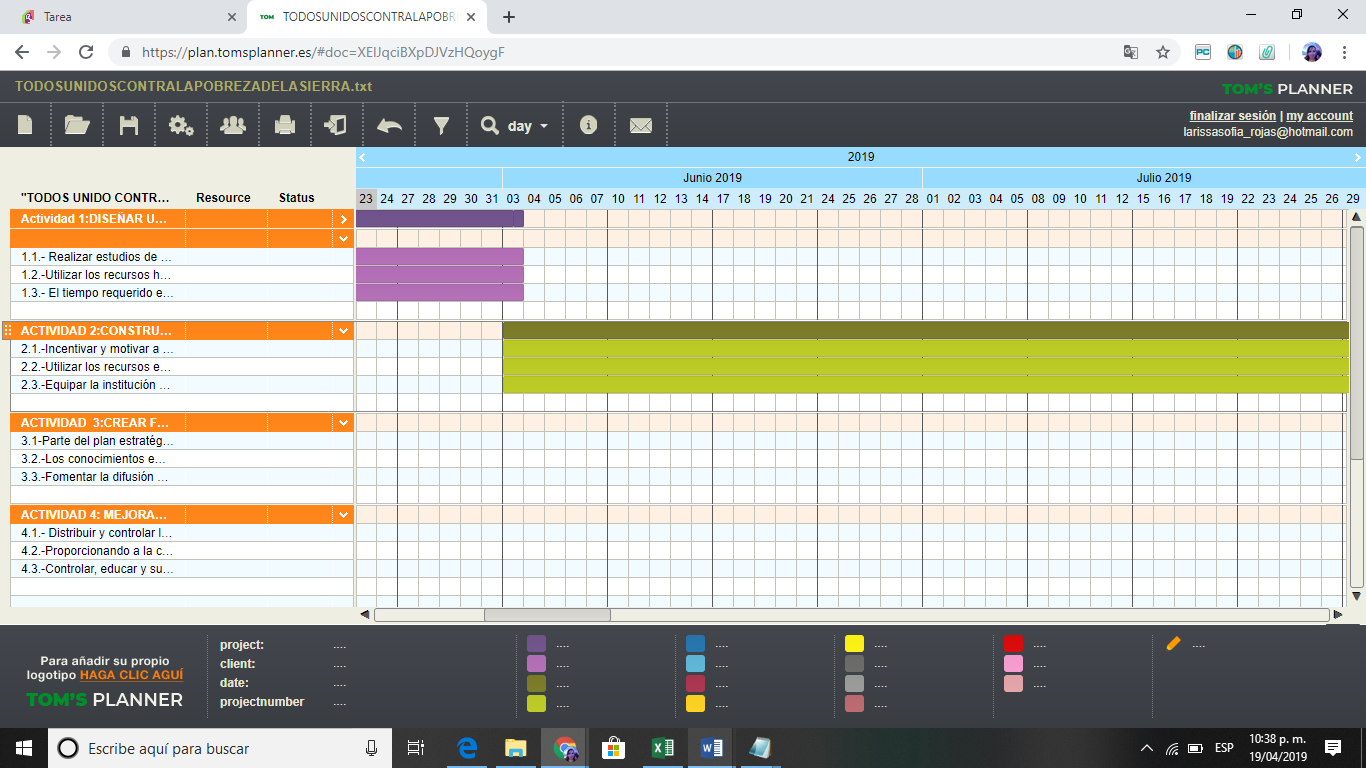Expand the collapsed Actividad 1 group
1366x768 pixels.
tap(344, 219)
